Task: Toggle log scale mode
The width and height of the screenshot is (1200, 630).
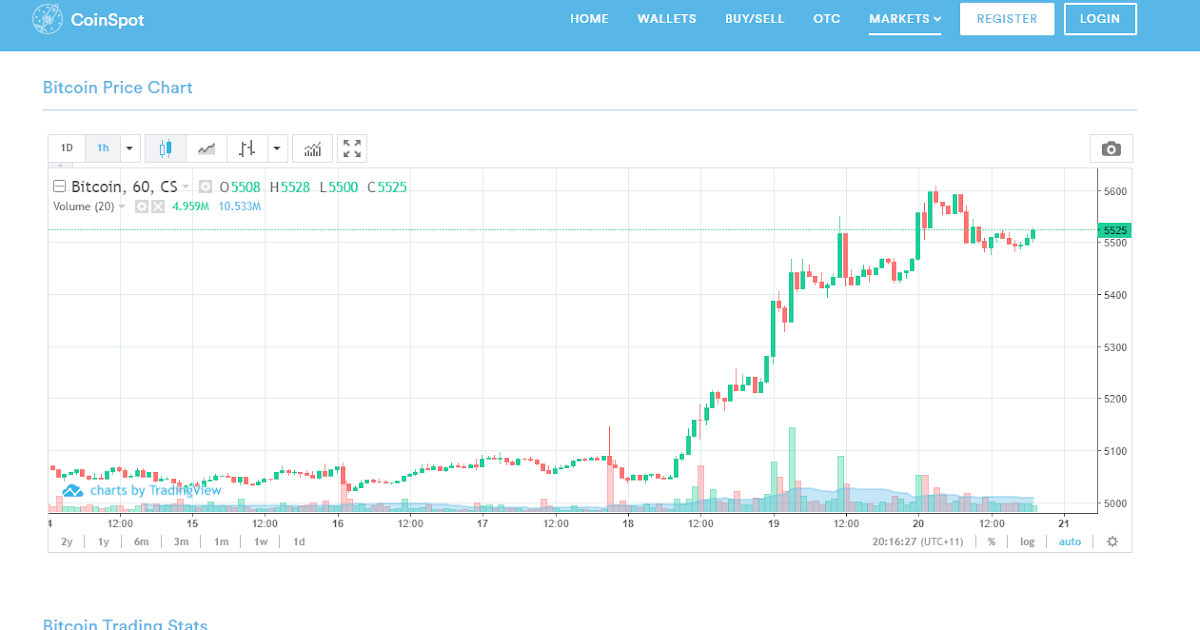Action: pos(1027,541)
